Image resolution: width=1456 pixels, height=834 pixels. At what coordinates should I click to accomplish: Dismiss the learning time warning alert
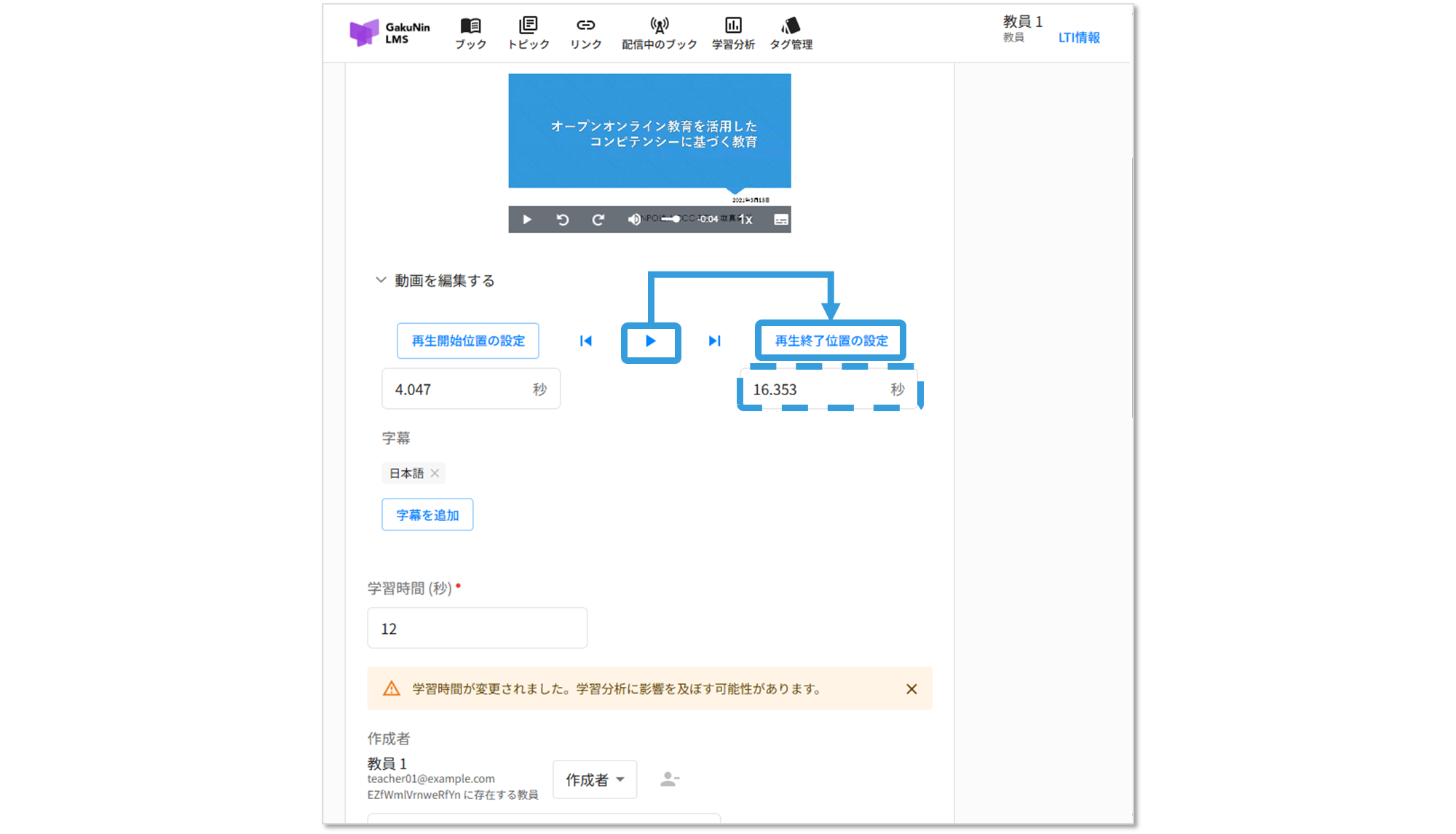pyautogui.click(x=911, y=688)
